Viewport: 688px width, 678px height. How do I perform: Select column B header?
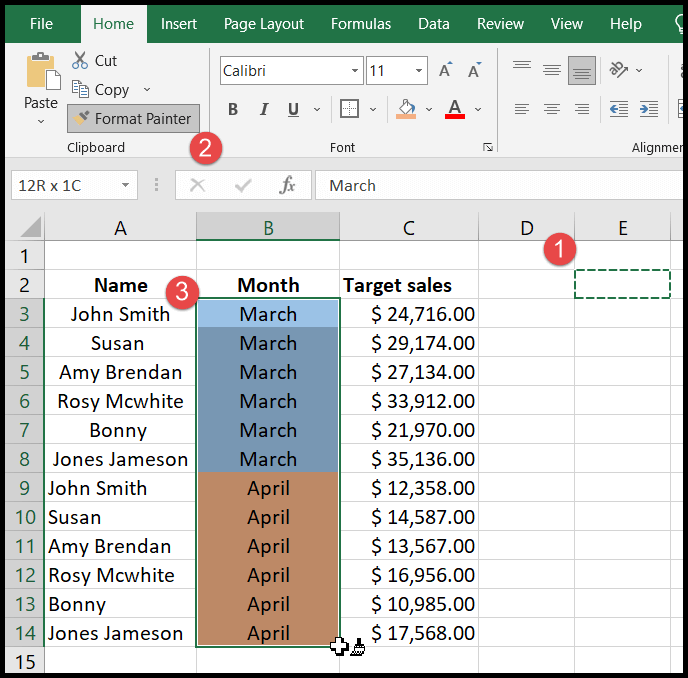[268, 228]
